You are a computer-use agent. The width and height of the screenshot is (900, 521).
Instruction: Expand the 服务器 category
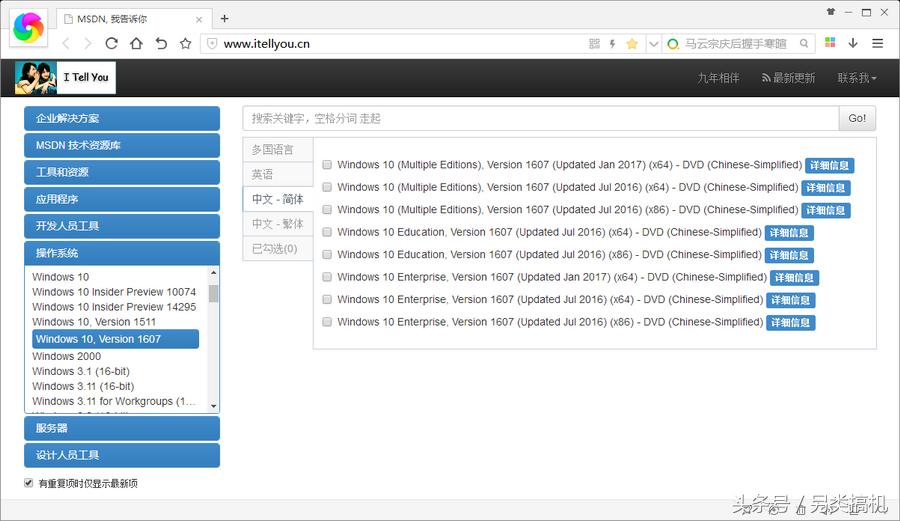(122, 428)
